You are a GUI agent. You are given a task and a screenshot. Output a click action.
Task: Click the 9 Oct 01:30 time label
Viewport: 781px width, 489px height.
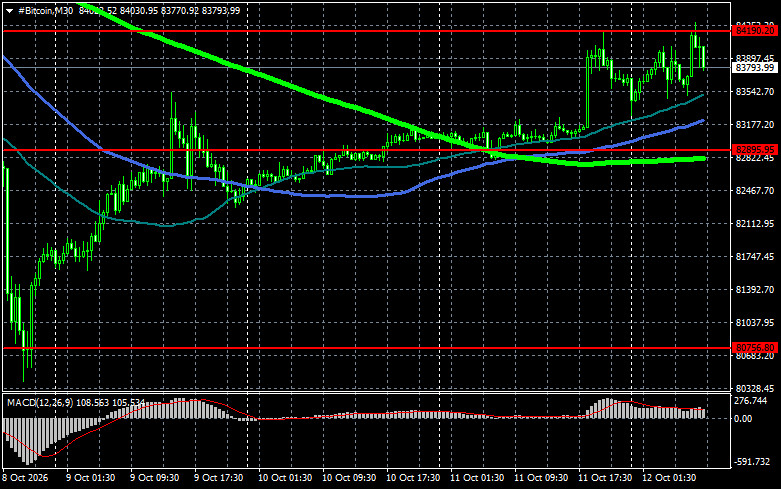pos(91,478)
